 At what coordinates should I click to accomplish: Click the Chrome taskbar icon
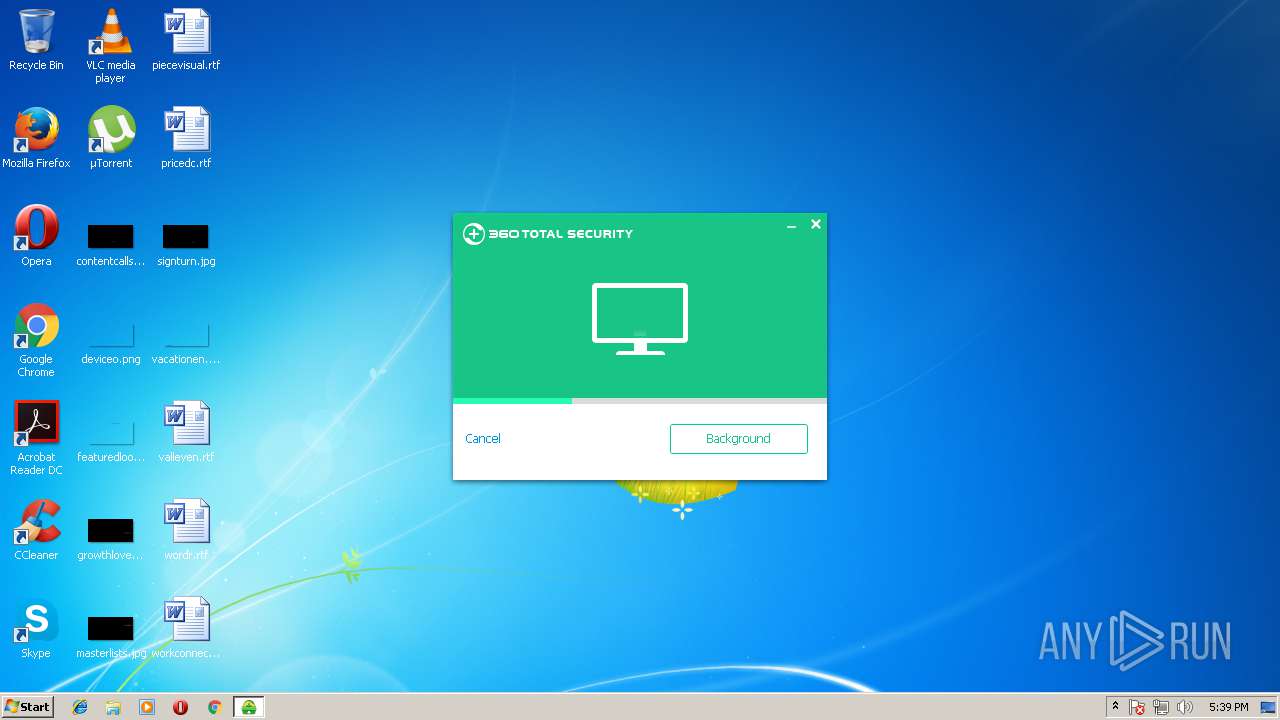(214, 707)
